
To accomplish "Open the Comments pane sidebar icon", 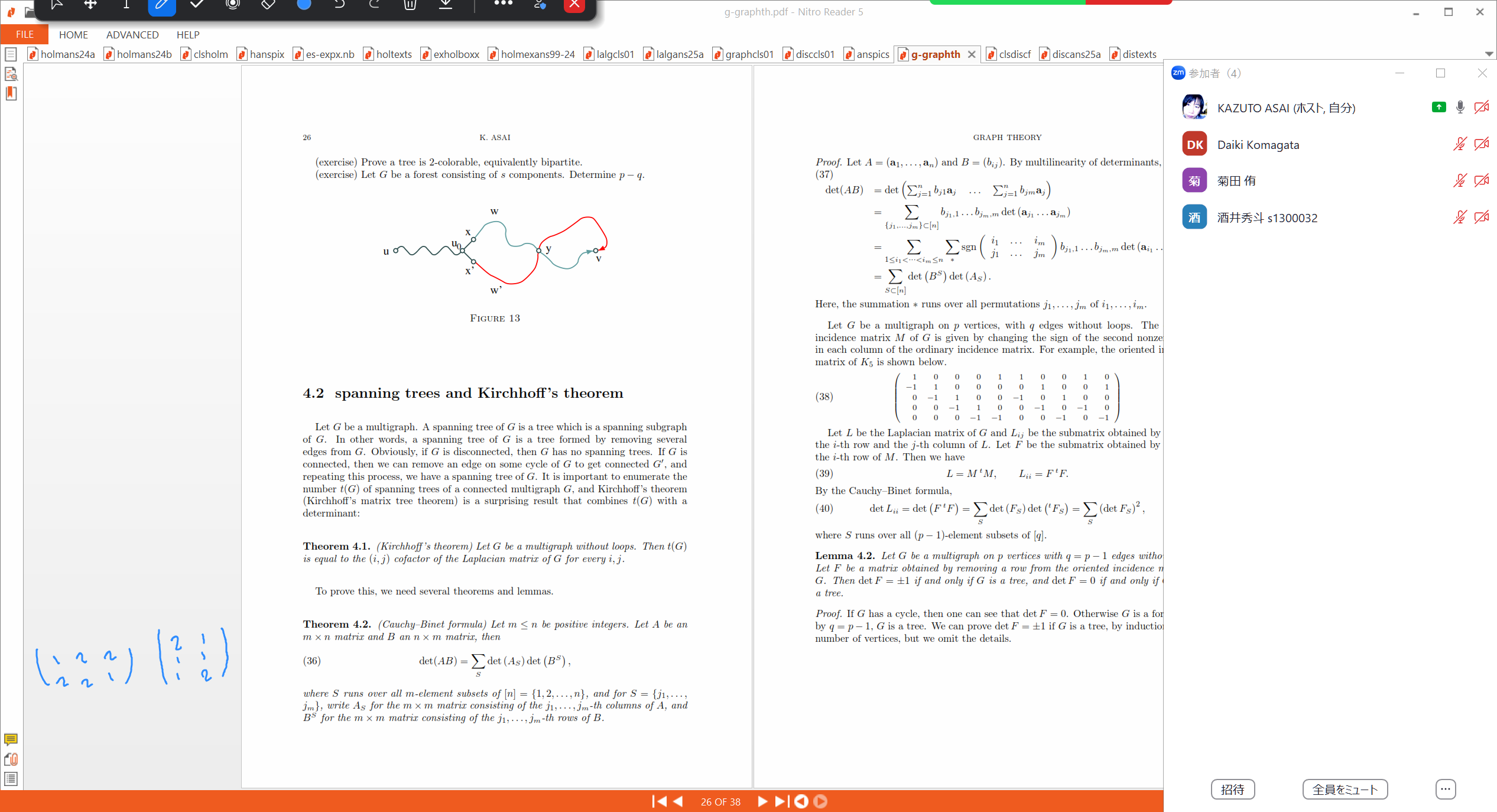I will coord(11,740).
